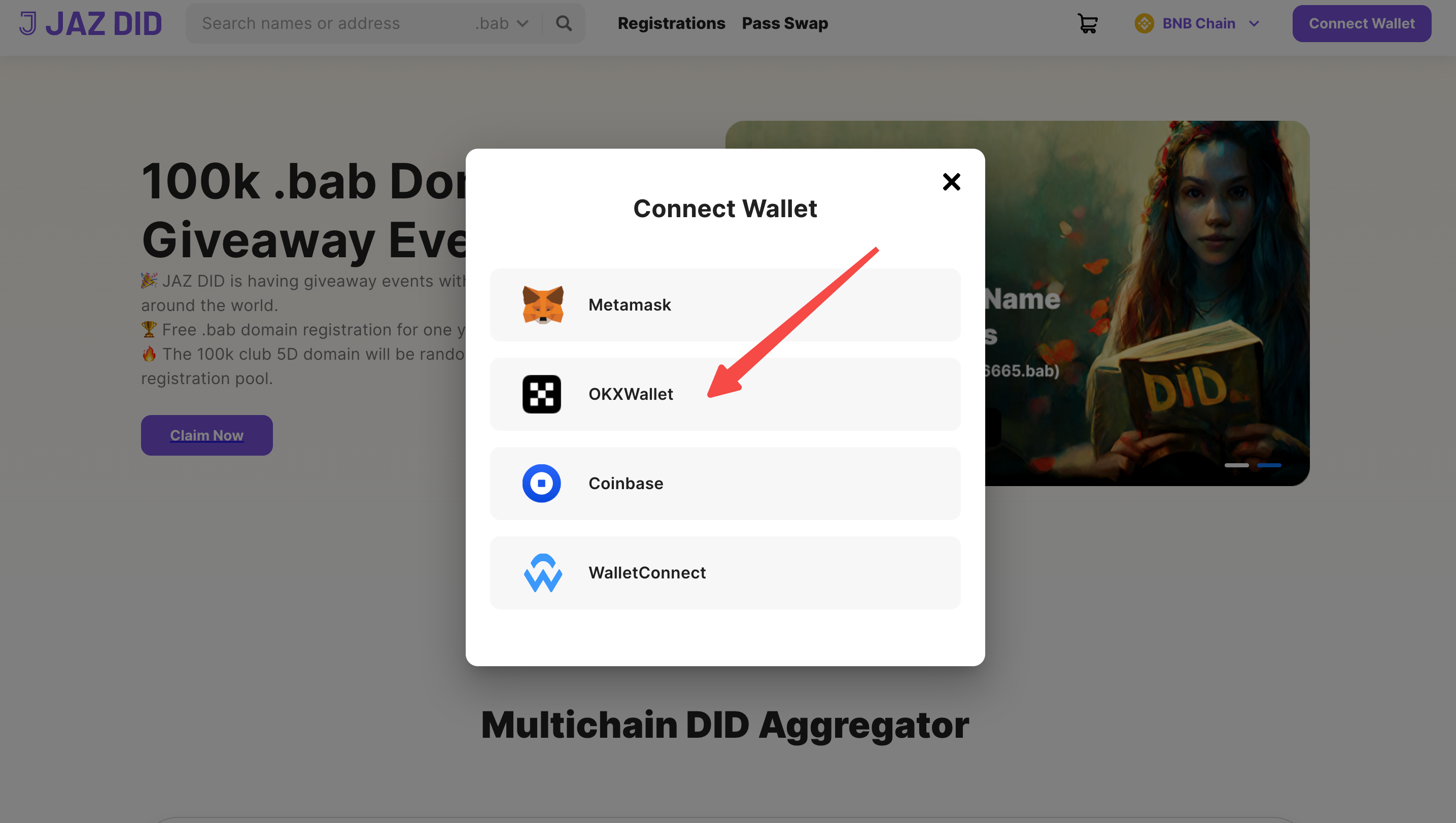The width and height of the screenshot is (1456, 823).
Task: Close the Connect Wallet dialog
Action: click(x=951, y=182)
